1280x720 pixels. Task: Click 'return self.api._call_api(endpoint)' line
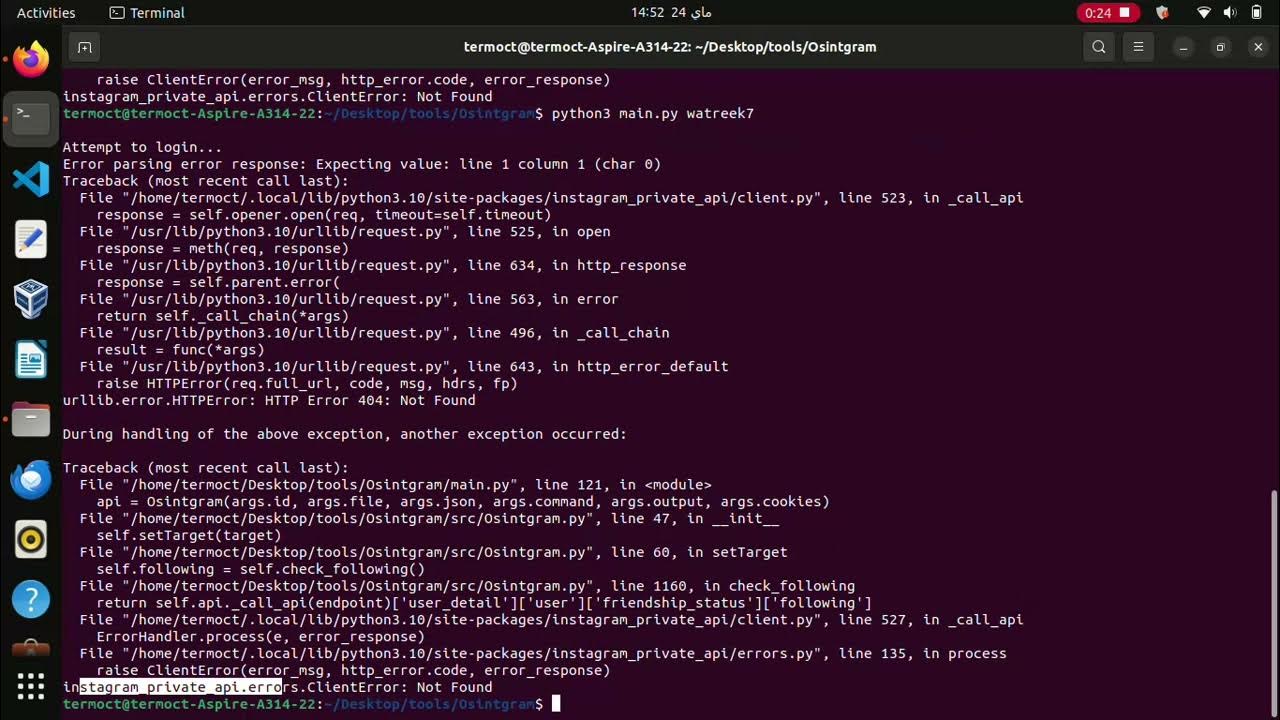(x=484, y=603)
